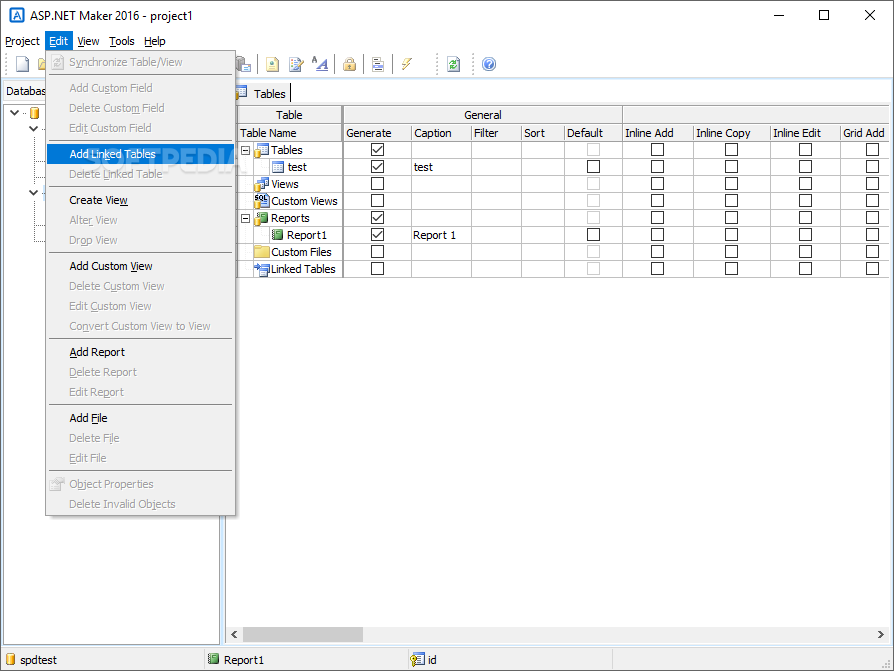The image size is (894, 671).
Task: Enable Generate for Custom Views
Action: coord(377,201)
